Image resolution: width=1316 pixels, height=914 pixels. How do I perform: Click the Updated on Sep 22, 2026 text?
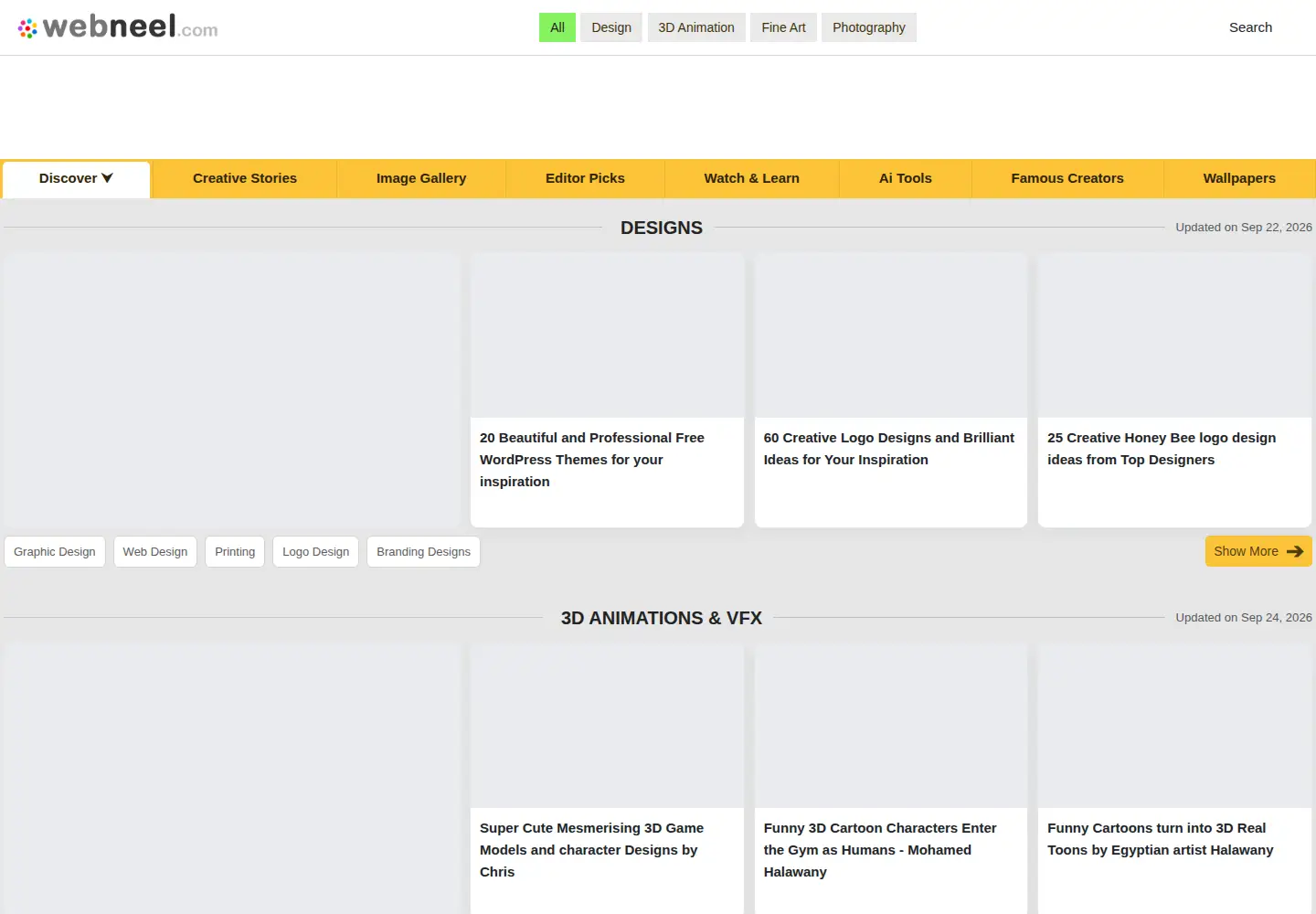tap(1244, 228)
